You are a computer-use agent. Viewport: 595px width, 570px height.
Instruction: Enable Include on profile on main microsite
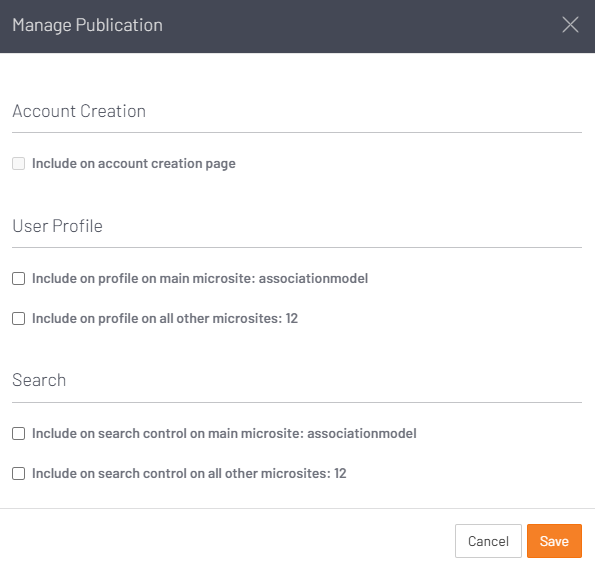[19, 279]
